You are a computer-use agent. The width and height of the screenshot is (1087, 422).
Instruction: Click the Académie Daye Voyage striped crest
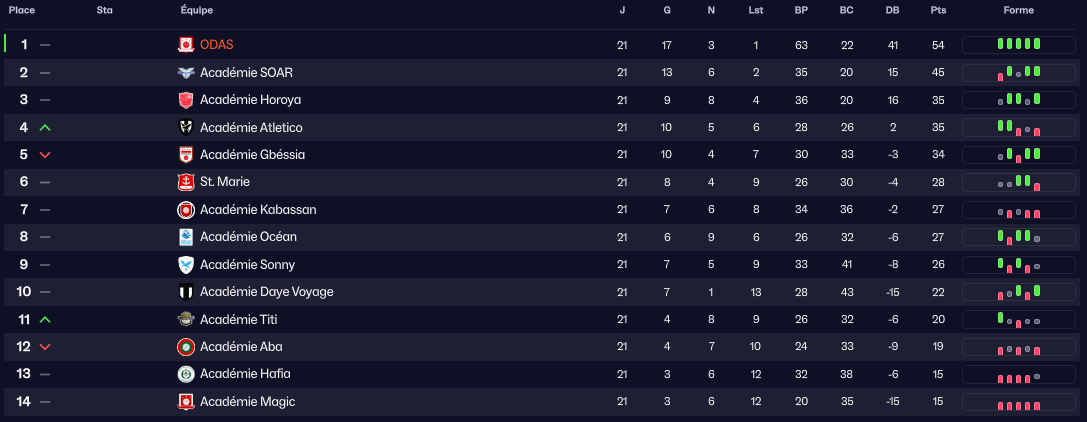tap(185, 292)
